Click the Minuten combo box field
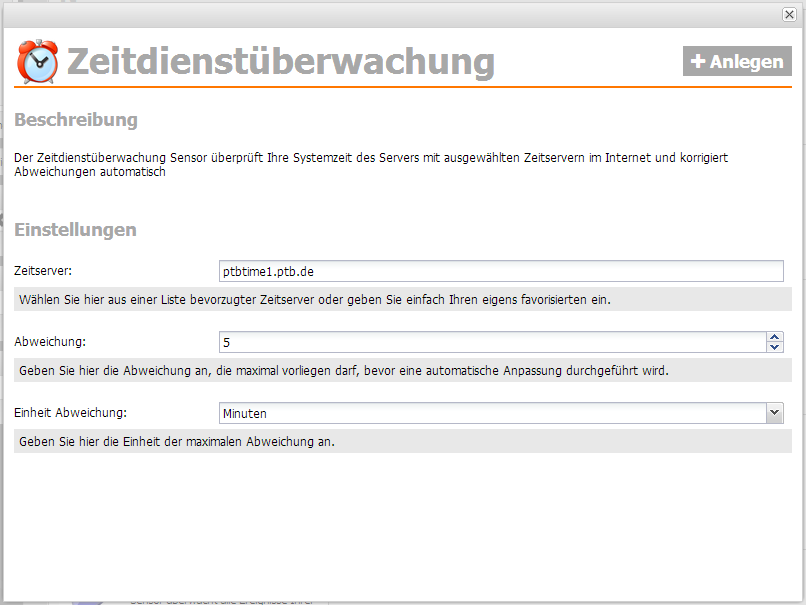The width and height of the screenshot is (806, 605). coord(490,413)
